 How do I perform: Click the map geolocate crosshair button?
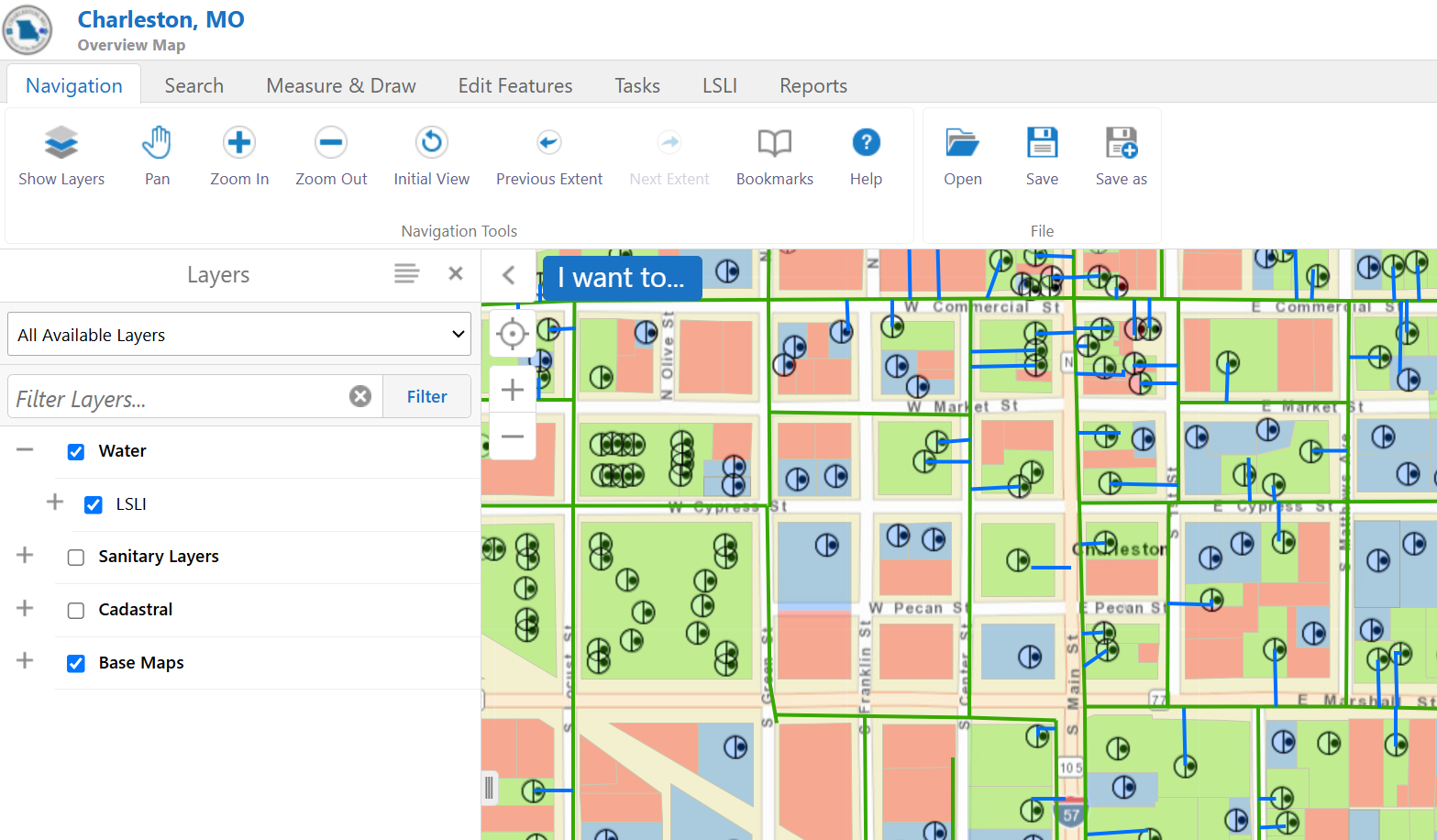[x=512, y=335]
